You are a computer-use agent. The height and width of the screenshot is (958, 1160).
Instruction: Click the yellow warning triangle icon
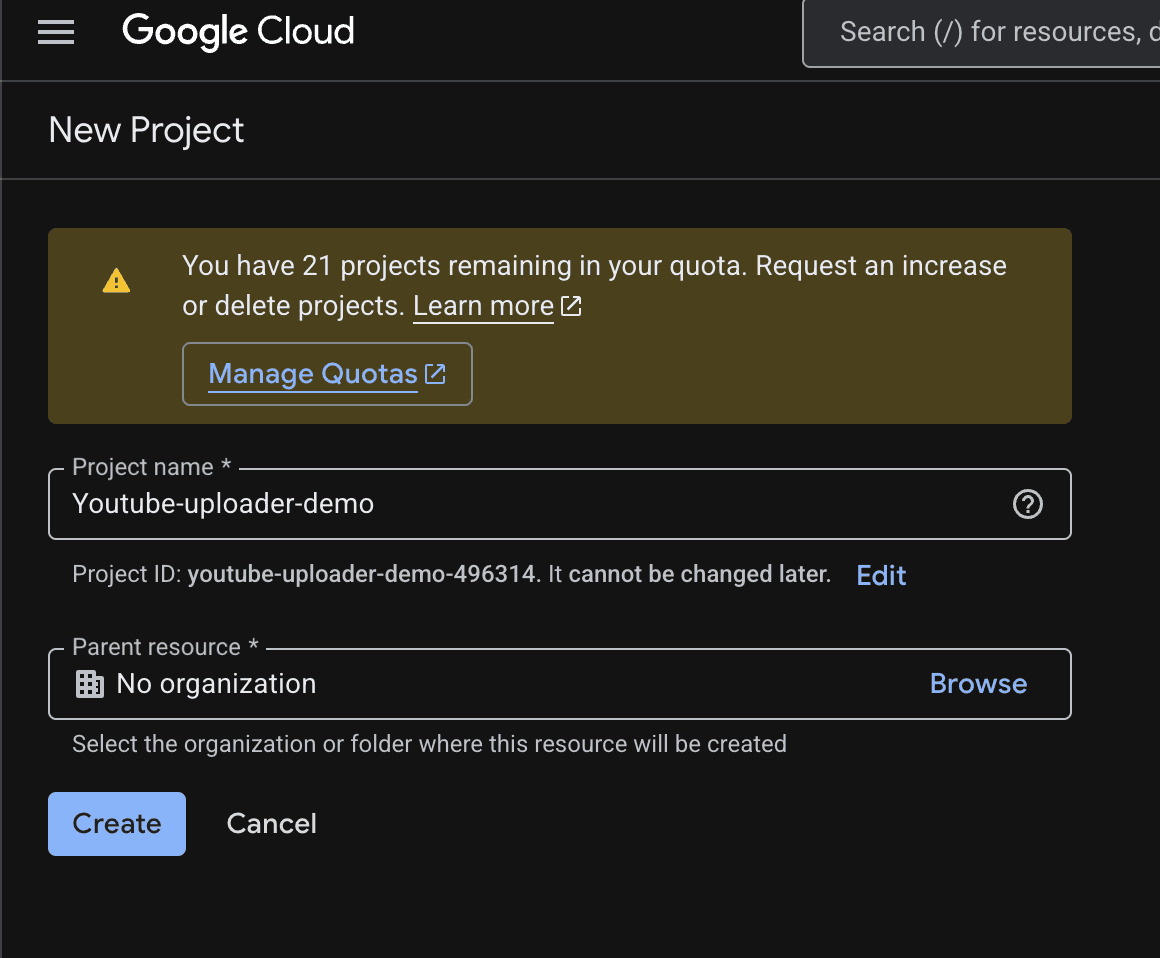[x=116, y=280]
